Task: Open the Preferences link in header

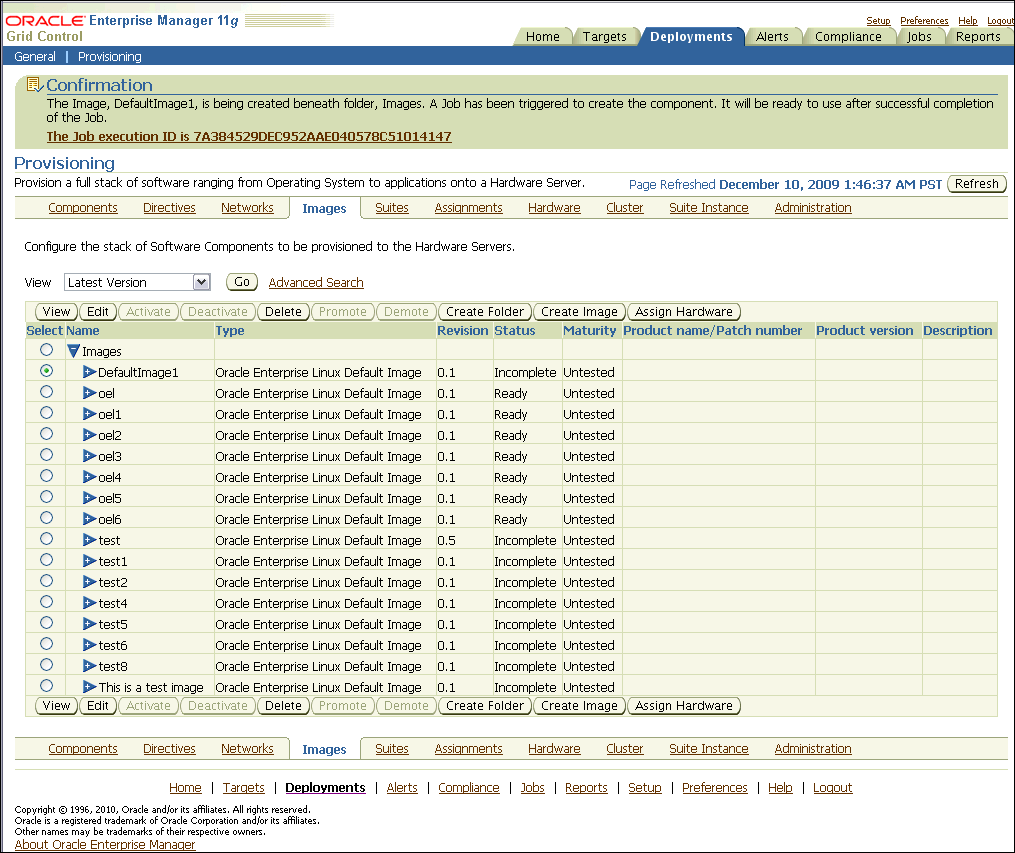Action: pyautogui.click(x=924, y=21)
